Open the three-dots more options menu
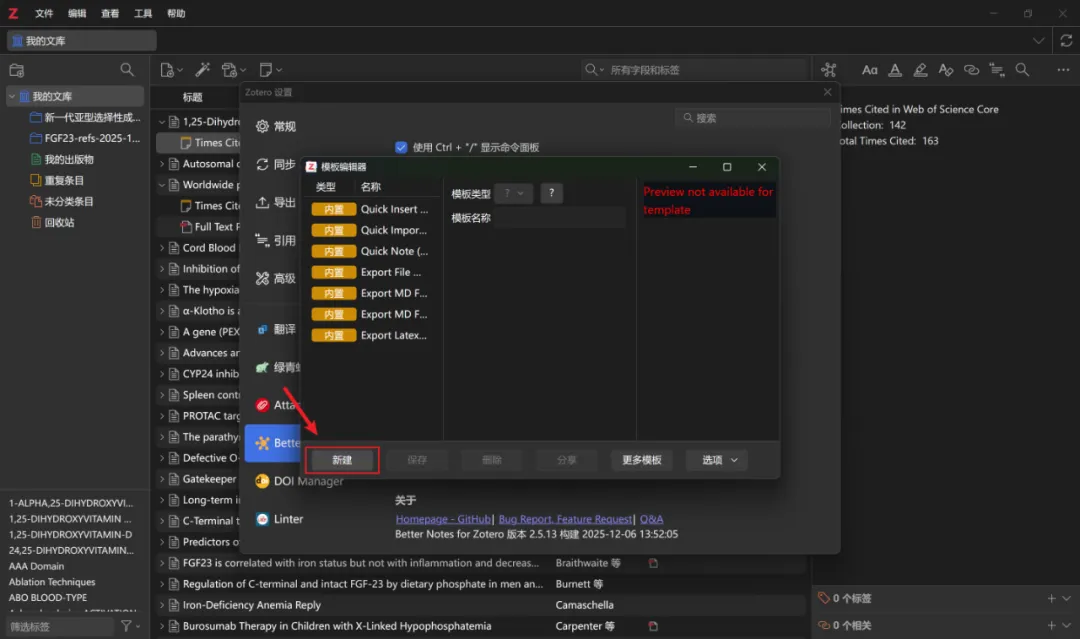 pyautogui.click(x=1063, y=70)
